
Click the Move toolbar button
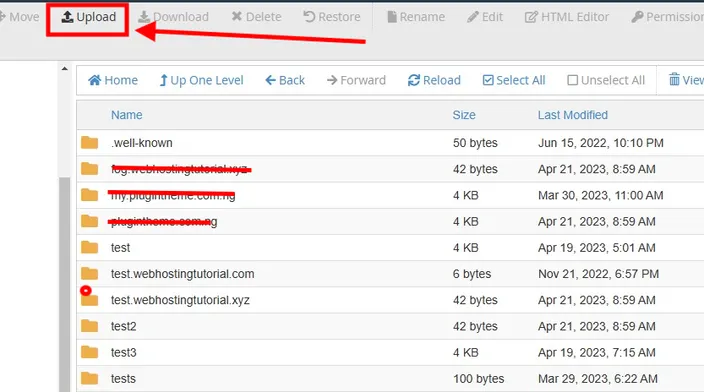pos(20,17)
